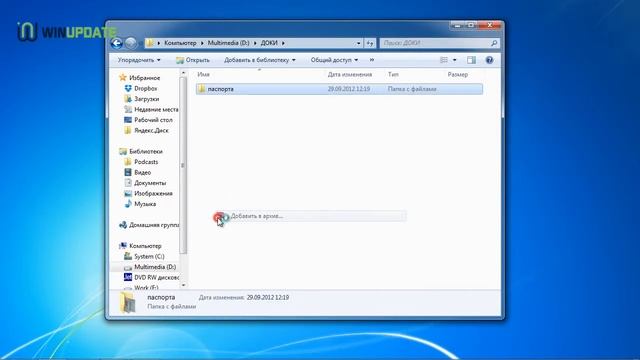Open the Общий доступ dropdown
The image size is (640, 360).
334,60
